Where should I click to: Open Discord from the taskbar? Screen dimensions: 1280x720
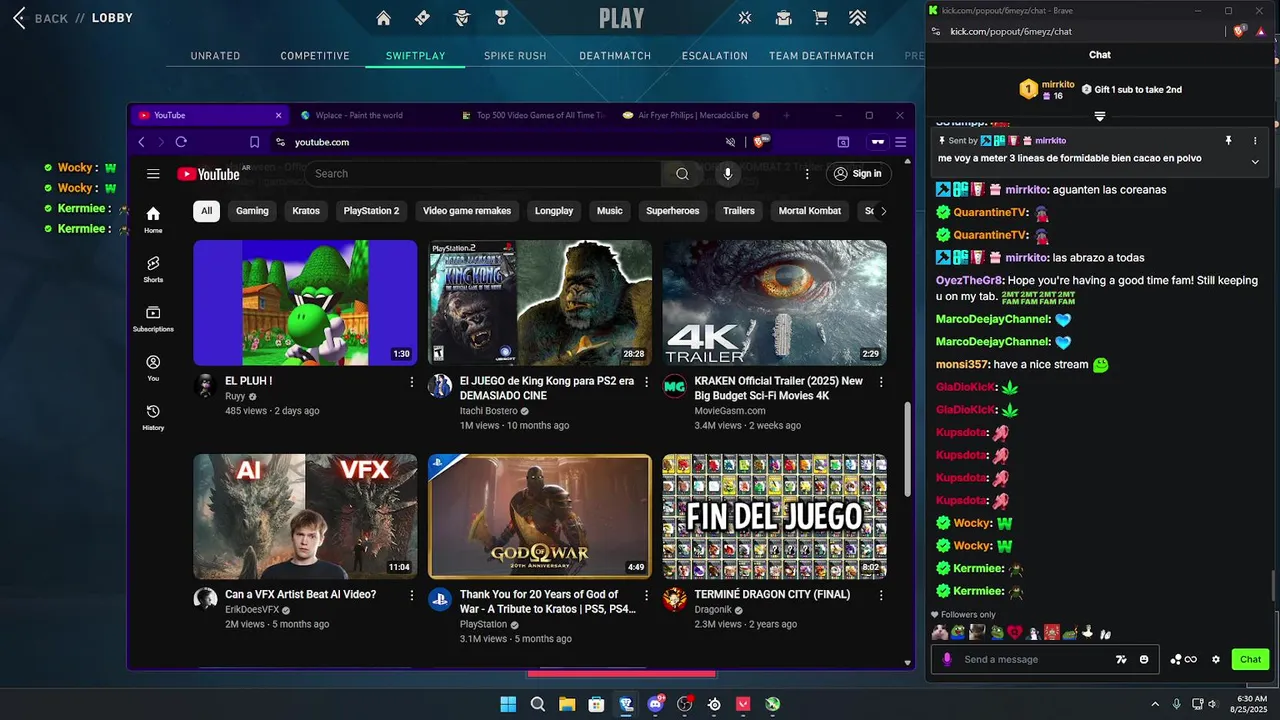click(x=655, y=704)
